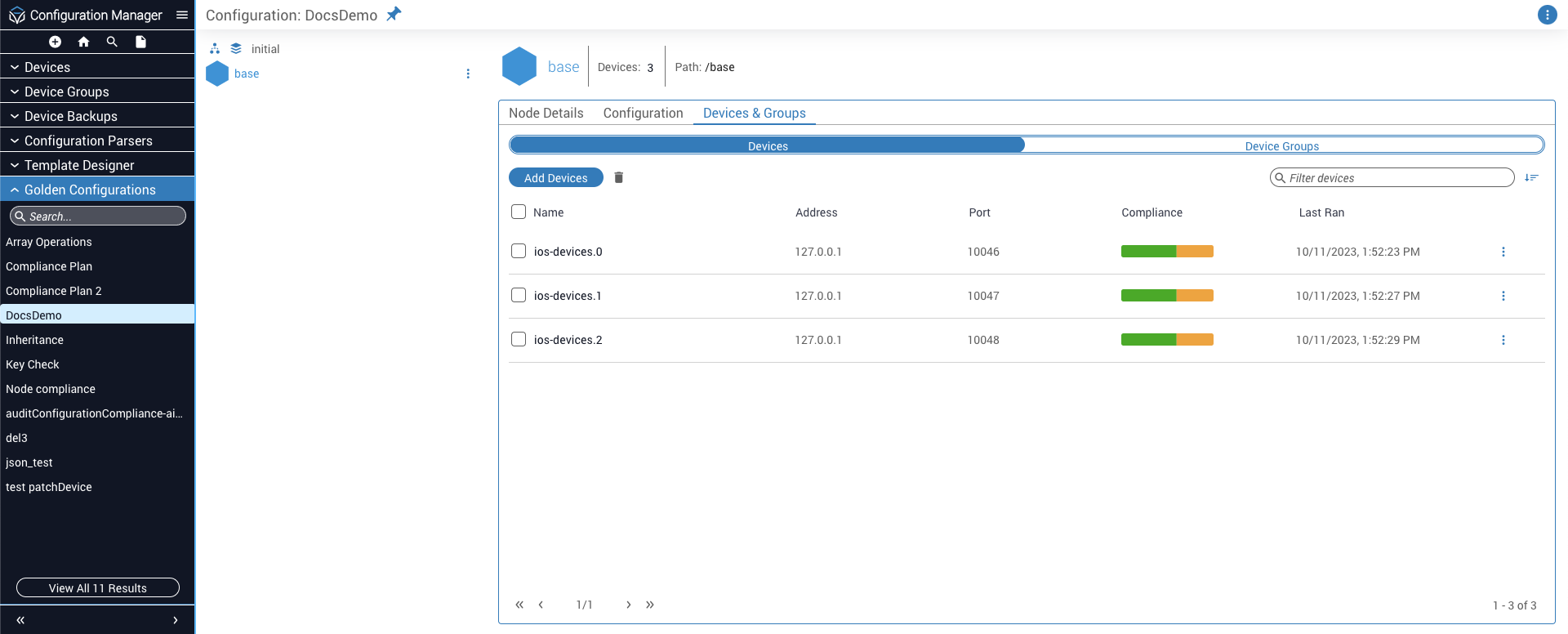The width and height of the screenshot is (1568, 634).
Task: Open the sidebar document icon
Action: point(140,42)
